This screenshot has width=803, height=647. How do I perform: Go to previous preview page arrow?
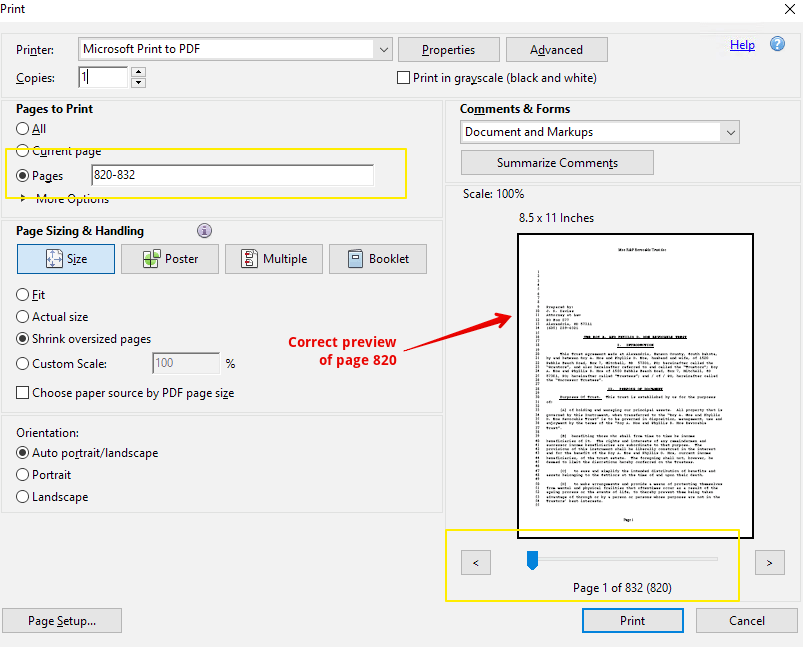(475, 562)
